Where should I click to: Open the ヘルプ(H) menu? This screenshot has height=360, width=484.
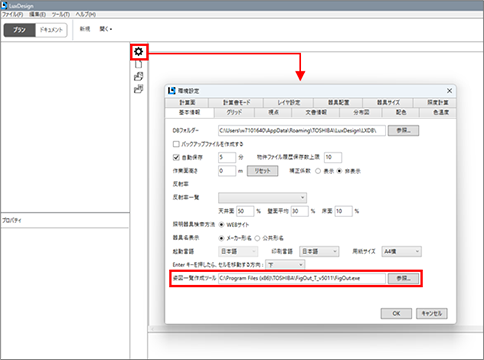pyautogui.click(x=86, y=15)
